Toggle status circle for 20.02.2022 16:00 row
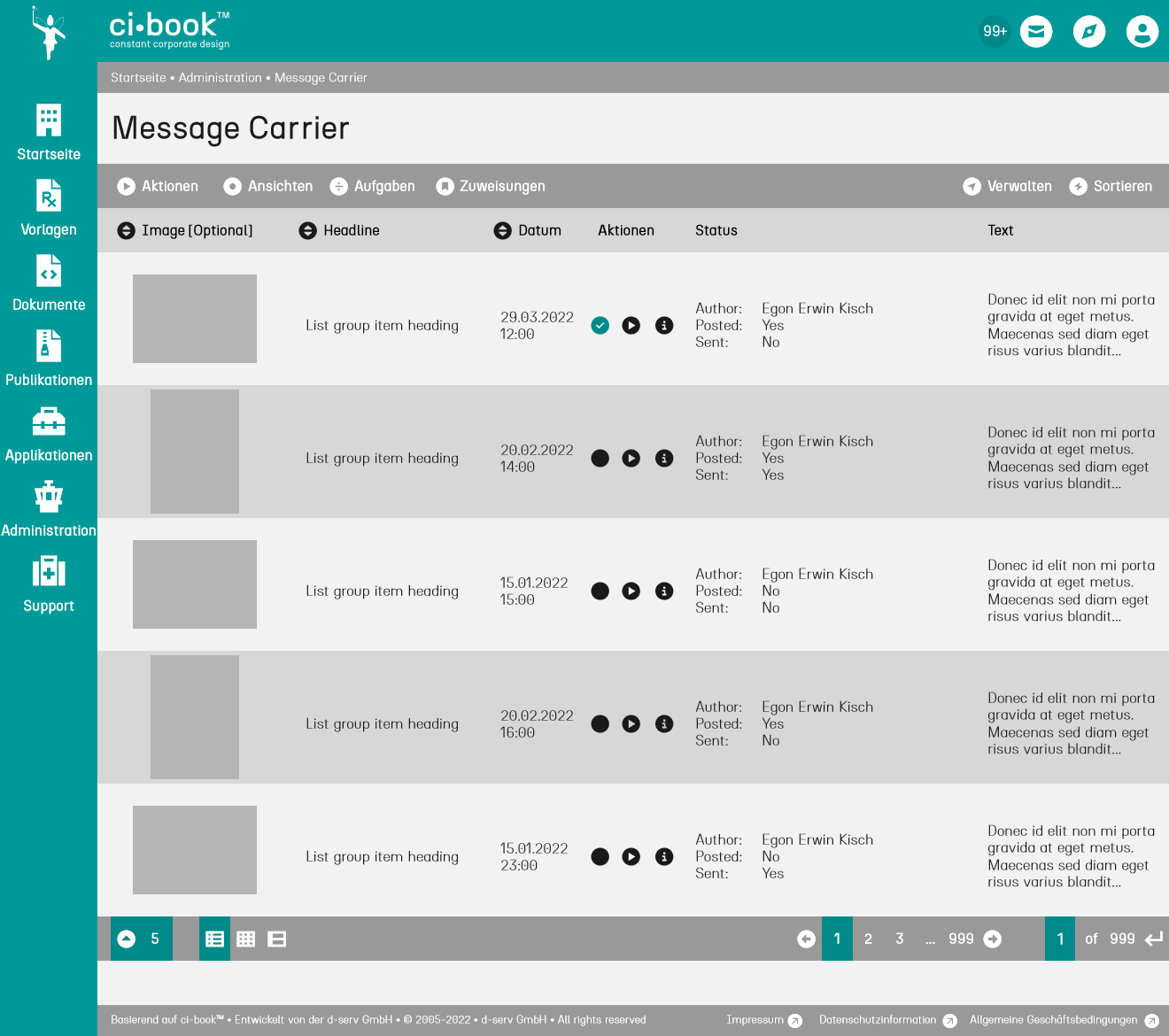Viewport: 1169px width, 1036px height. pos(600,723)
